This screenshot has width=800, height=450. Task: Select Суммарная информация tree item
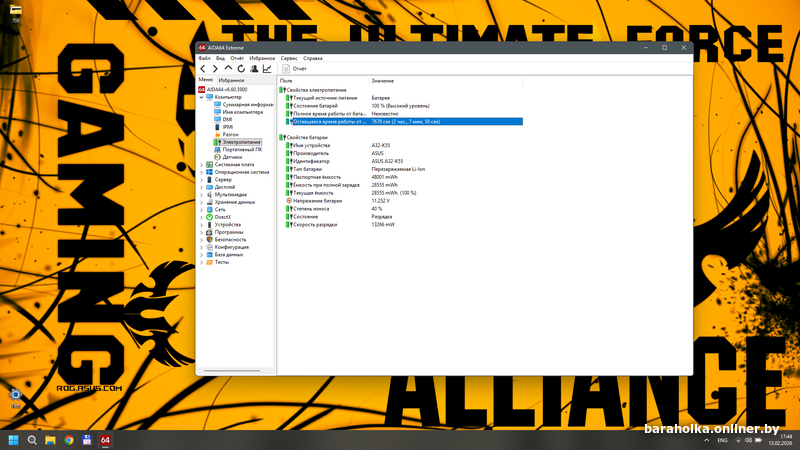point(247,104)
